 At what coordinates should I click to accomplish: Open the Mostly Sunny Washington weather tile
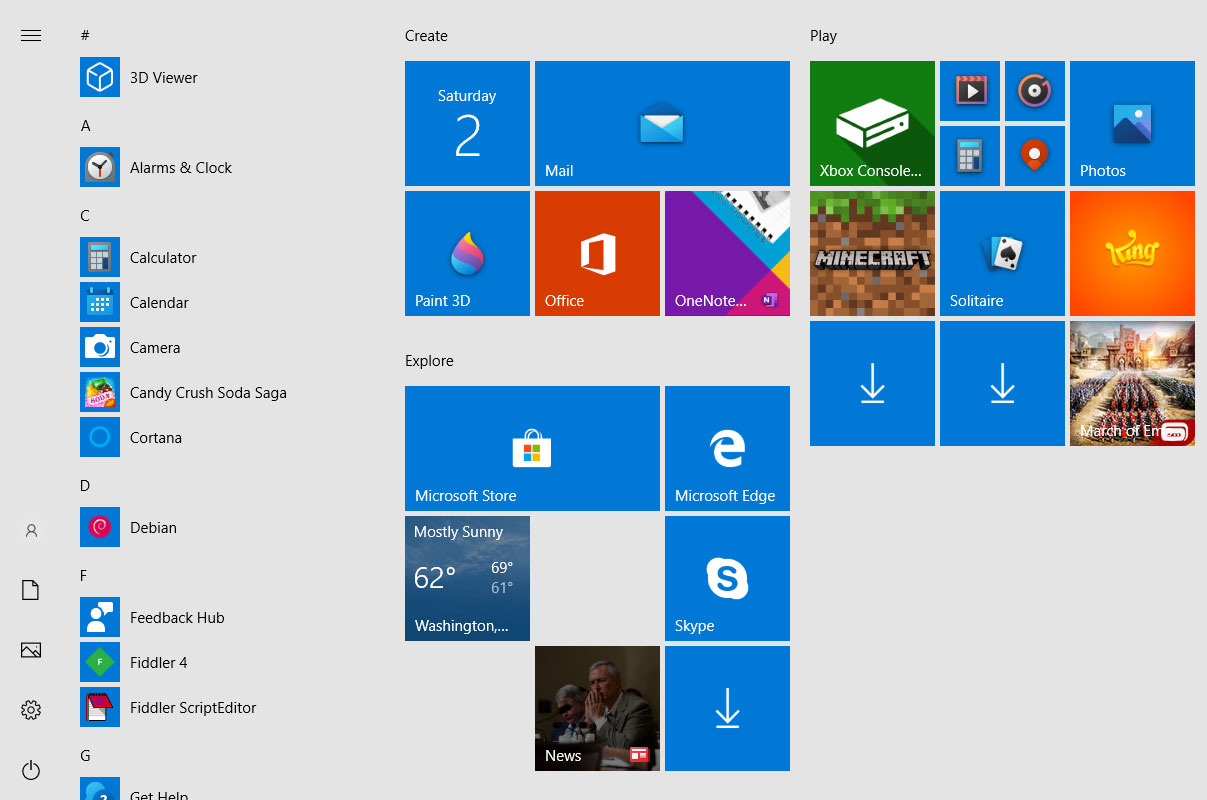(467, 578)
